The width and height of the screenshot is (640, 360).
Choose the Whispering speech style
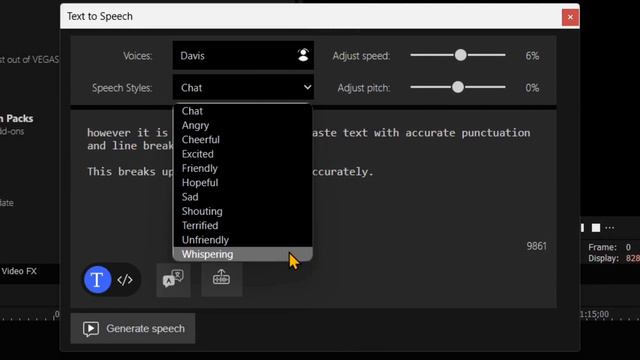tap(243, 254)
